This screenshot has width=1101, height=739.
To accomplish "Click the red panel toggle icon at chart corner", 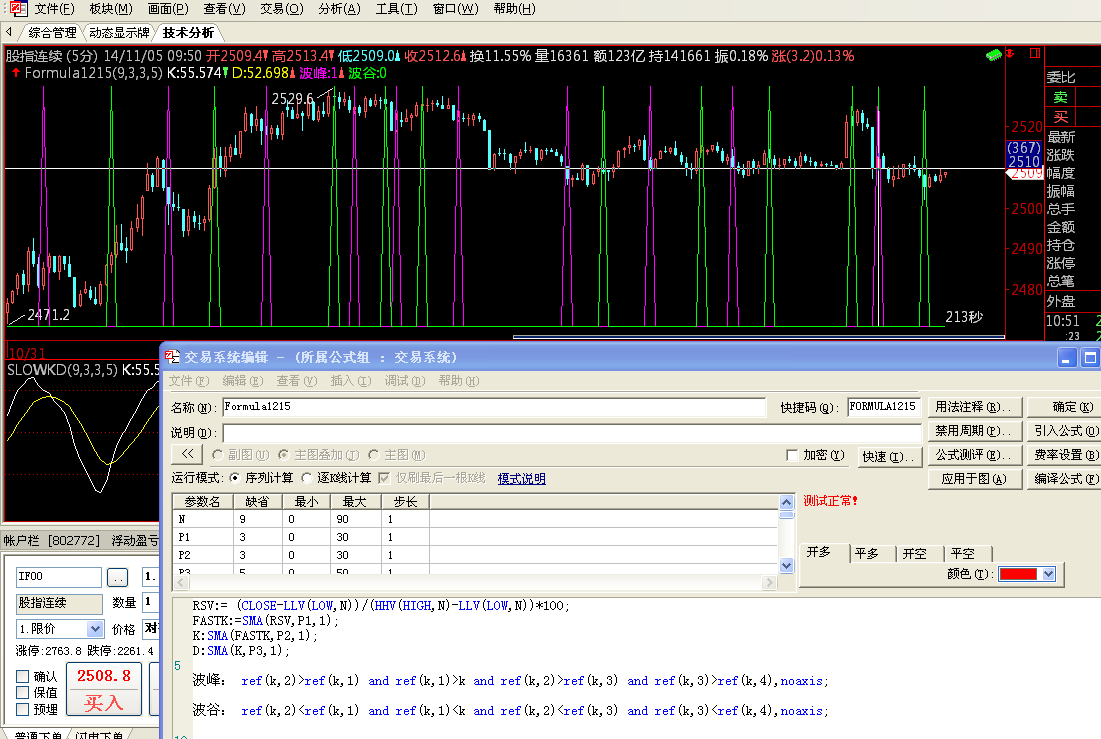I will tap(1035, 53).
